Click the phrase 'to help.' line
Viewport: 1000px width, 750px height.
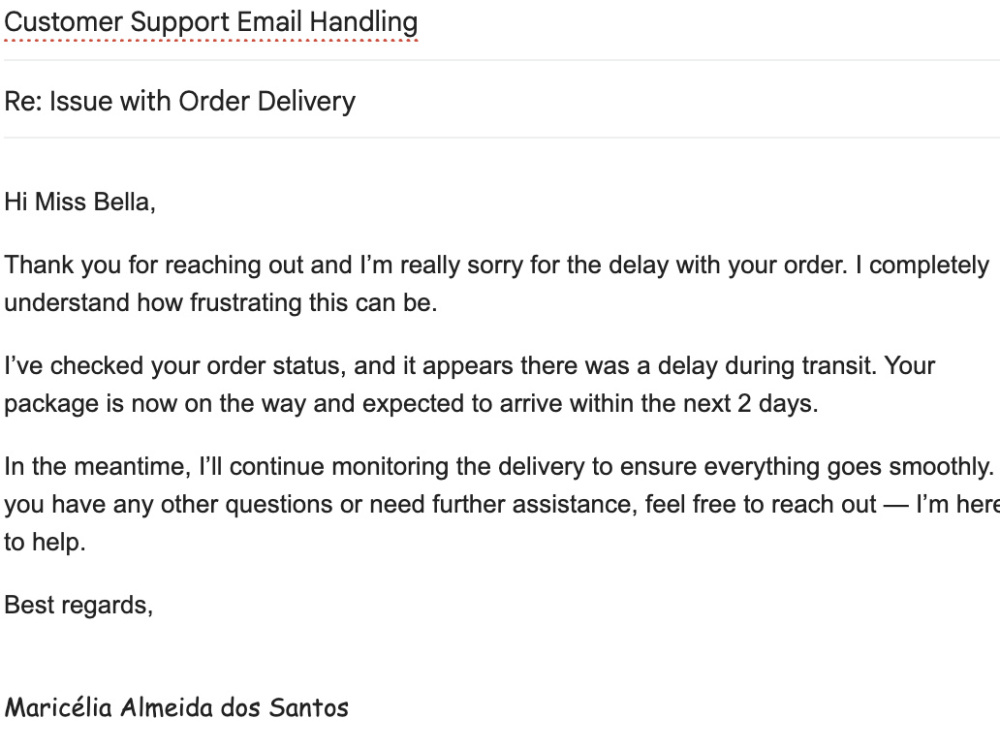tap(45, 542)
